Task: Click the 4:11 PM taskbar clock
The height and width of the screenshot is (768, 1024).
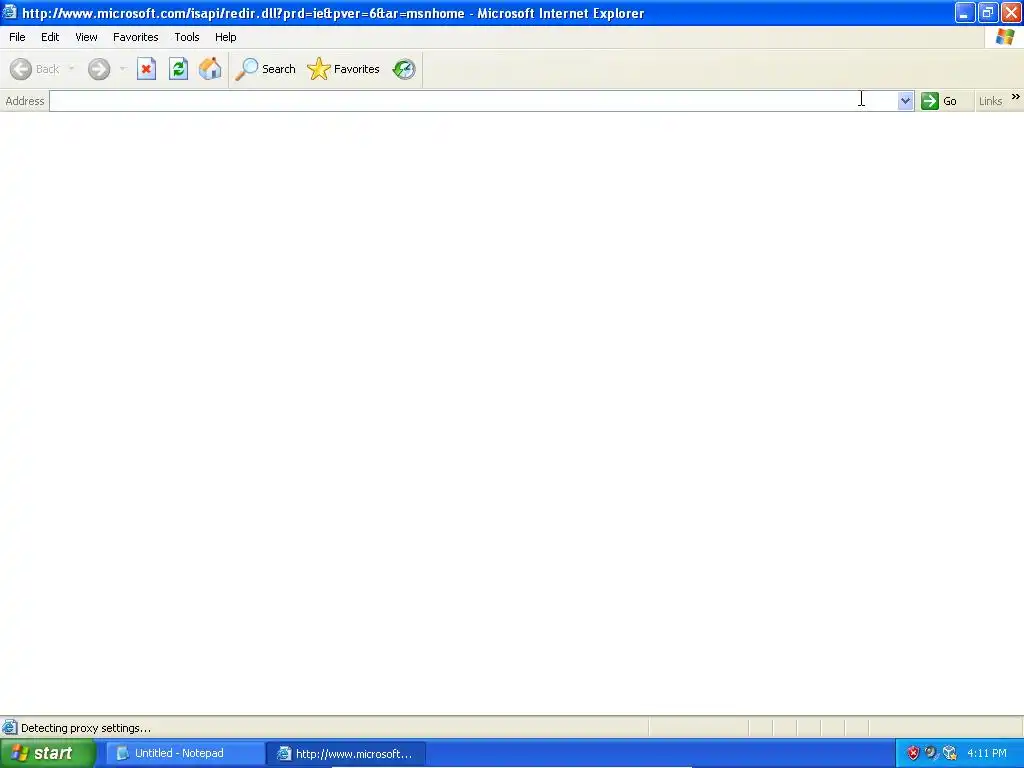Action: (x=987, y=754)
